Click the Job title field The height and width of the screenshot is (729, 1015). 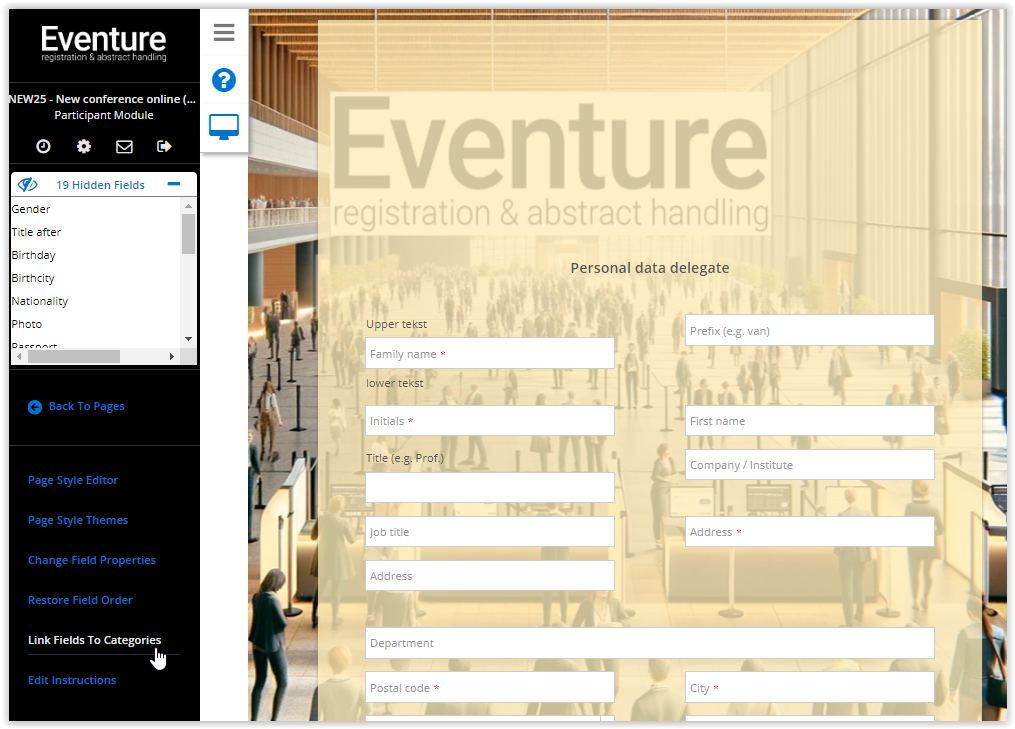489,532
